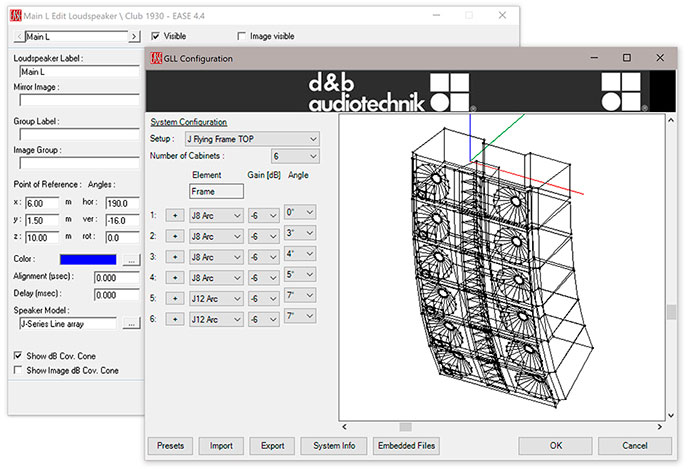The height and width of the screenshot is (469, 690).
Task: Click the hor angle field 190.0
Action: pyautogui.click(x=123, y=203)
